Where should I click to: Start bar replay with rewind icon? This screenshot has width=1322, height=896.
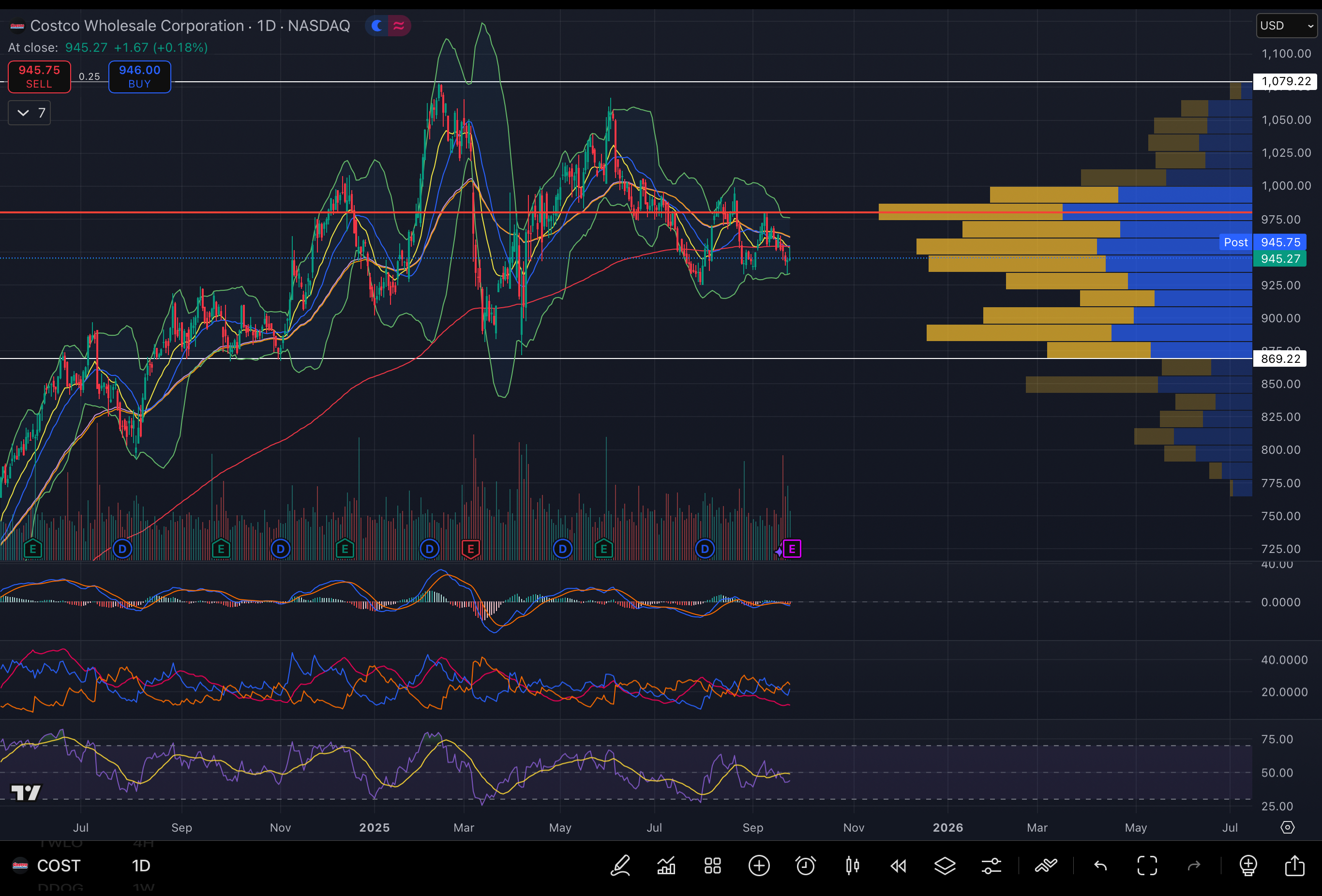(x=898, y=866)
